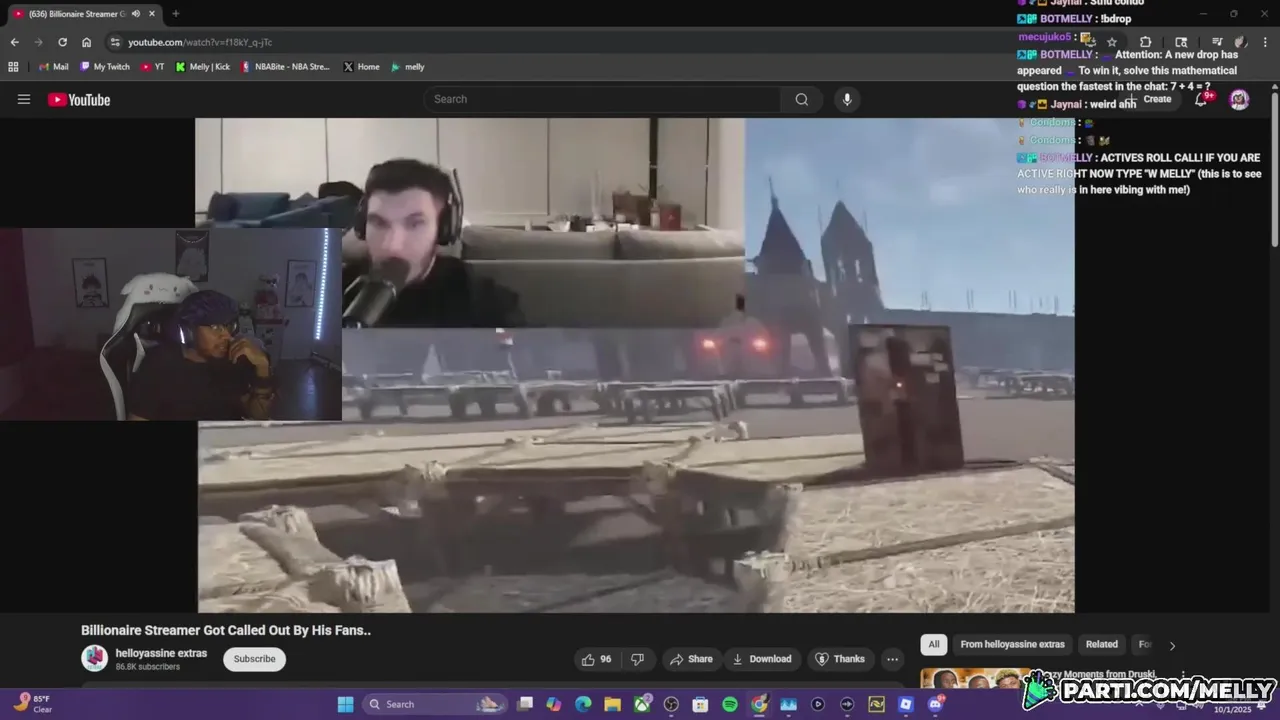Open the X Home bookmark
The width and height of the screenshot is (1280, 720).
tap(361, 67)
